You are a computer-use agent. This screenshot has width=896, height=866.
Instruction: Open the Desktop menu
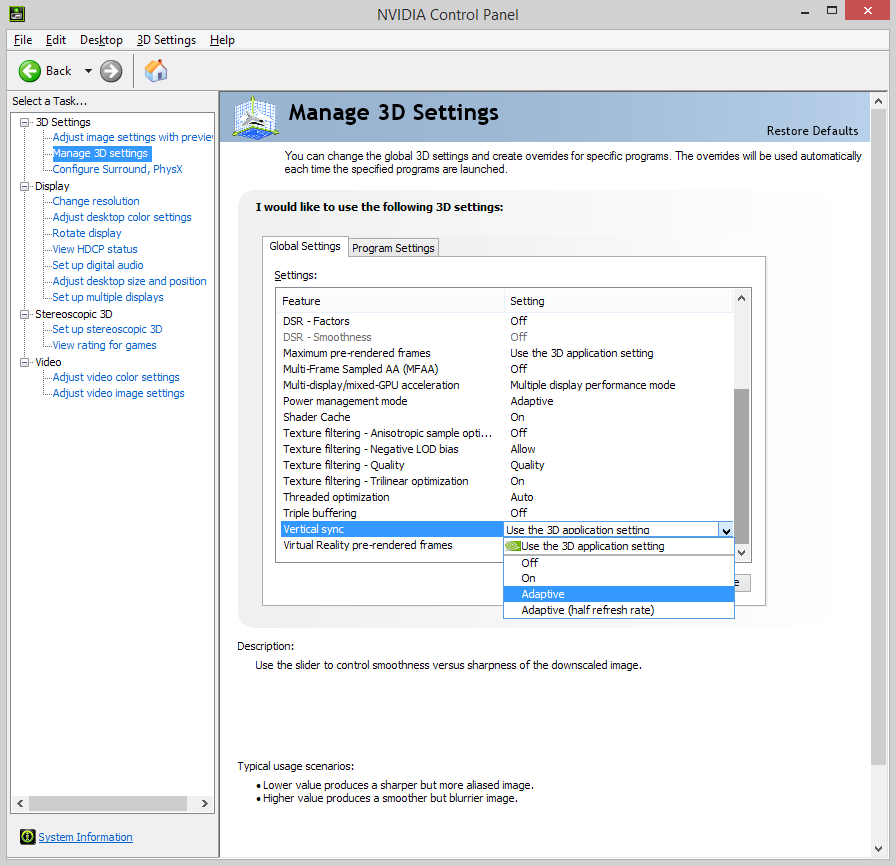[101, 40]
